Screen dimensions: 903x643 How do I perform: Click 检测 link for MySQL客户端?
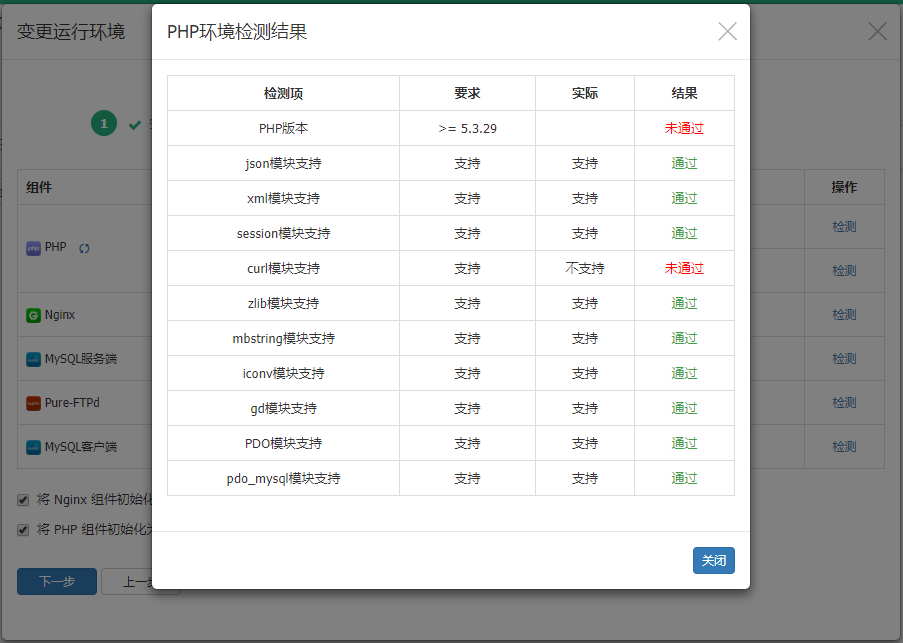[844, 446]
